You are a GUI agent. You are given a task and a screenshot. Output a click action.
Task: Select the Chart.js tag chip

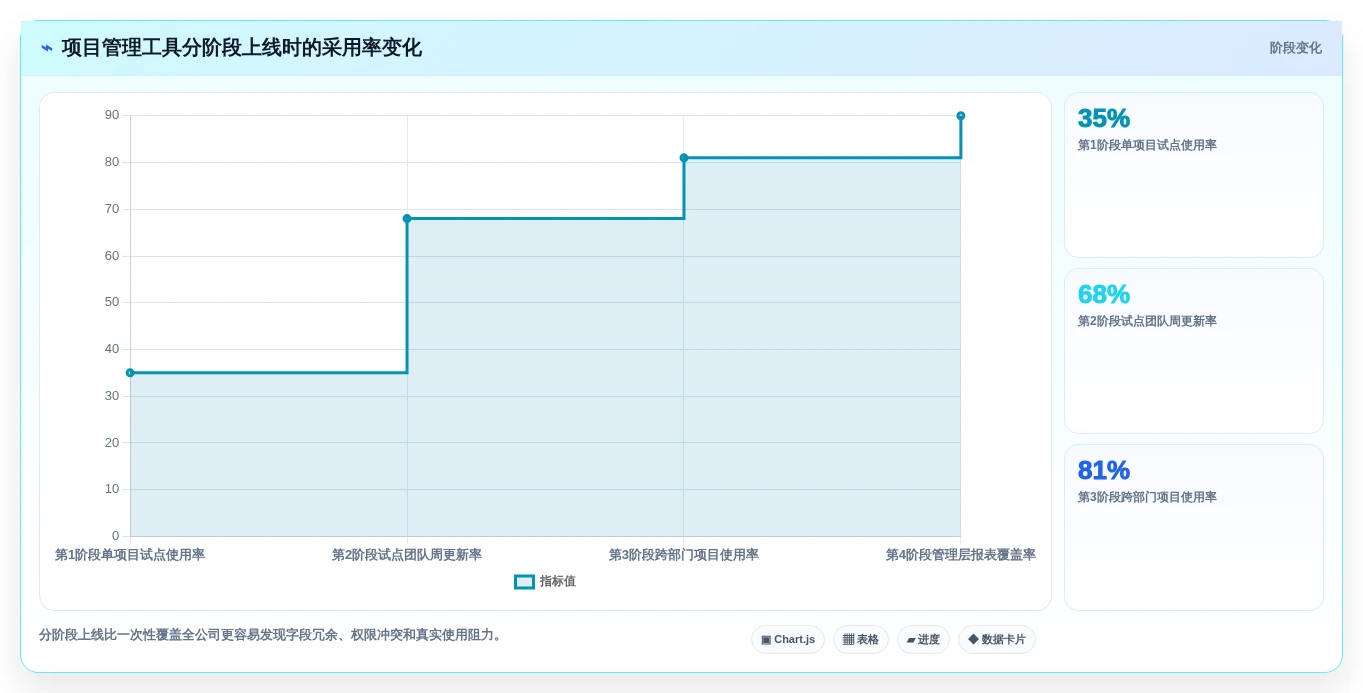(x=788, y=640)
